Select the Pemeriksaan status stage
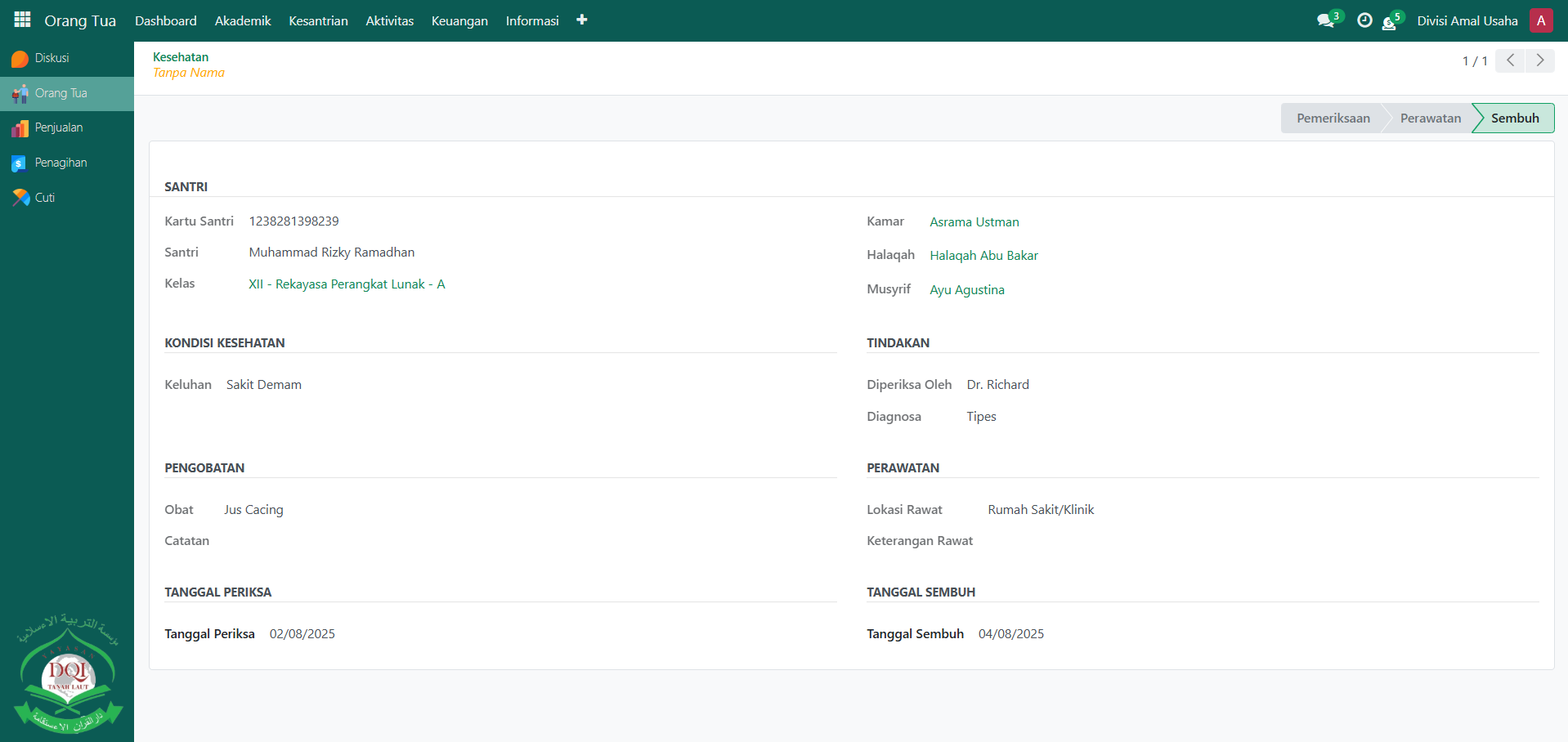This screenshot has height=742, width=1568. [1333, 118]
